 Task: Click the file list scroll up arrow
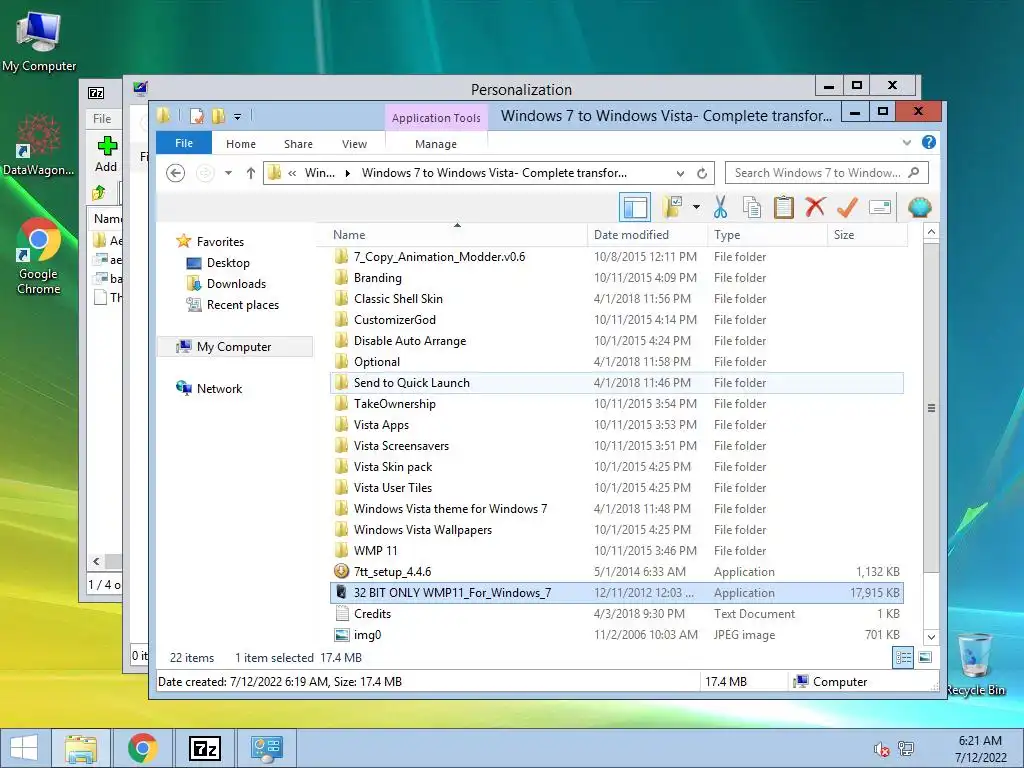tap(931, 232)
